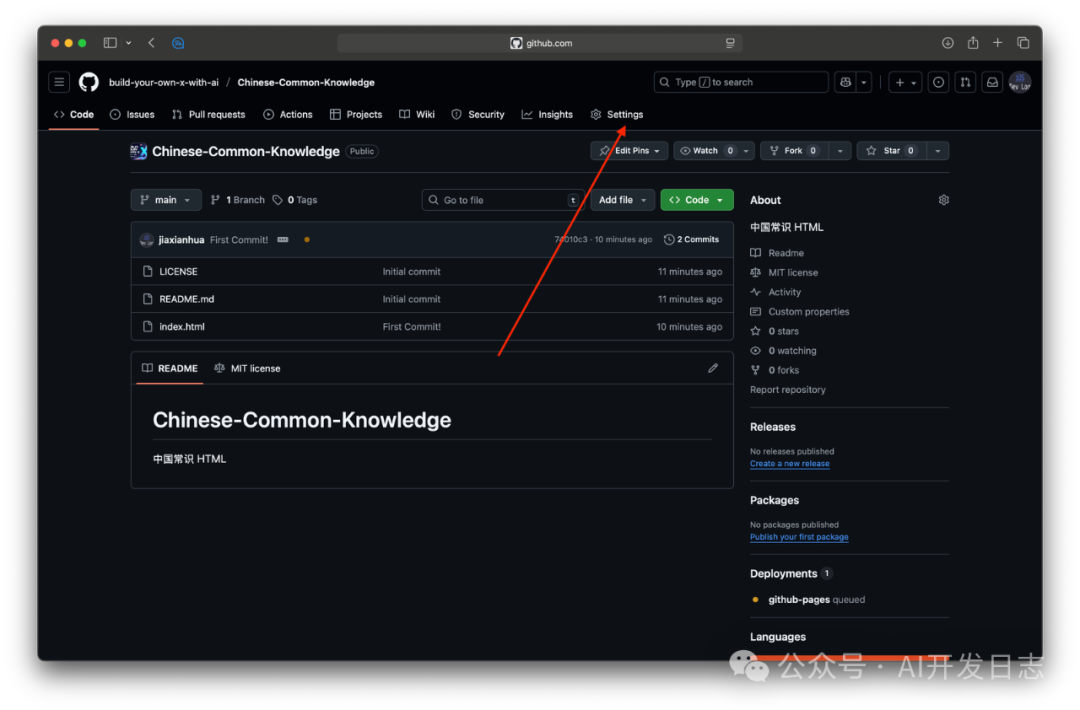Image resolution: width=1080 pixels, height=710 pixels.
Task: Open the green Code dropdown
Action: click(696, 200)
